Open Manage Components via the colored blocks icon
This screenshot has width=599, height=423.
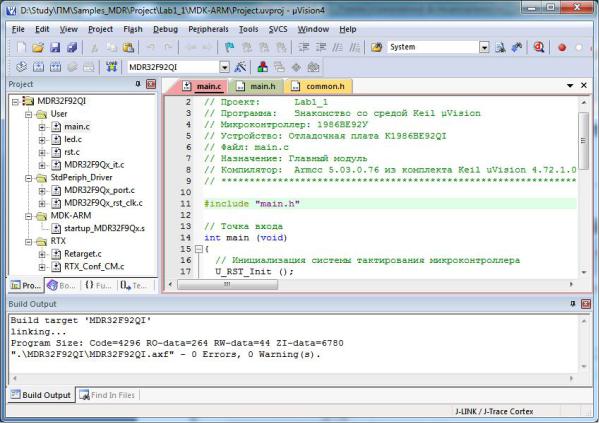[262, 67]
